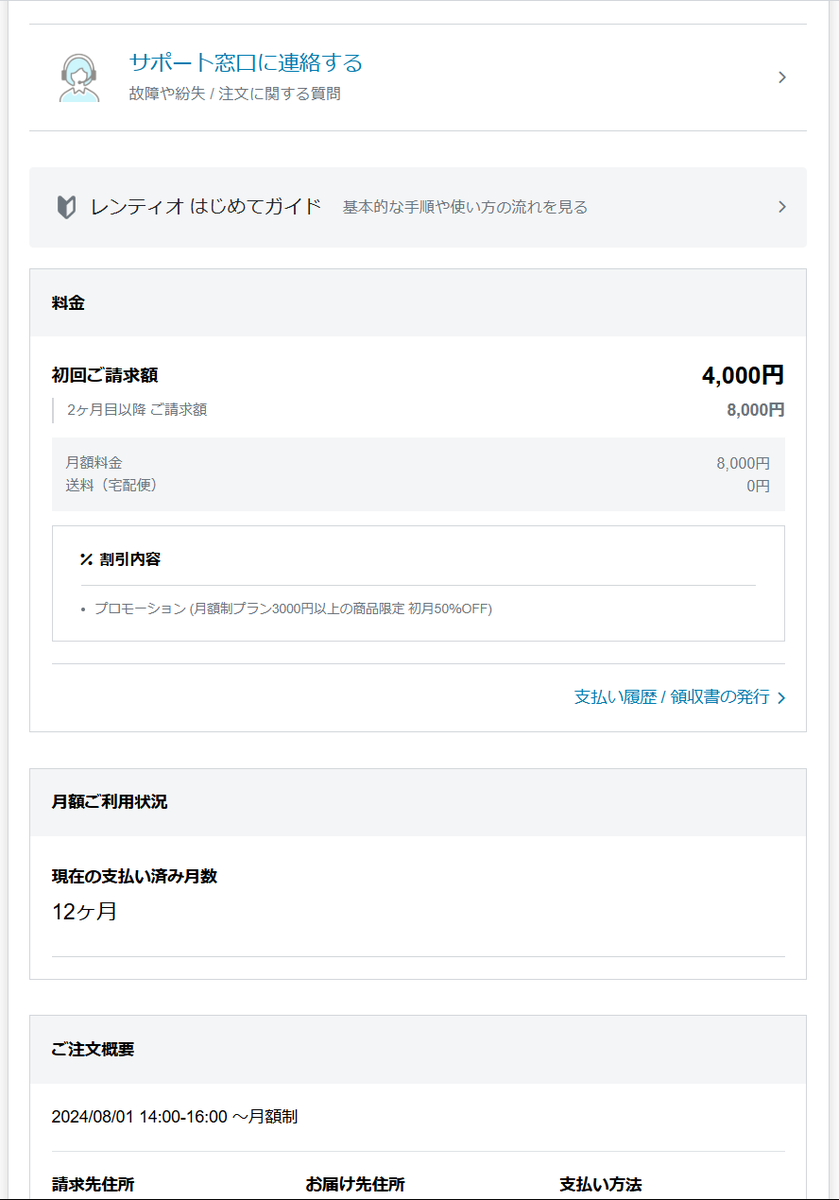Click the bold 8,000円 second-month billing amount
This screenshot has height=1200, width=839.
[756, 410]
